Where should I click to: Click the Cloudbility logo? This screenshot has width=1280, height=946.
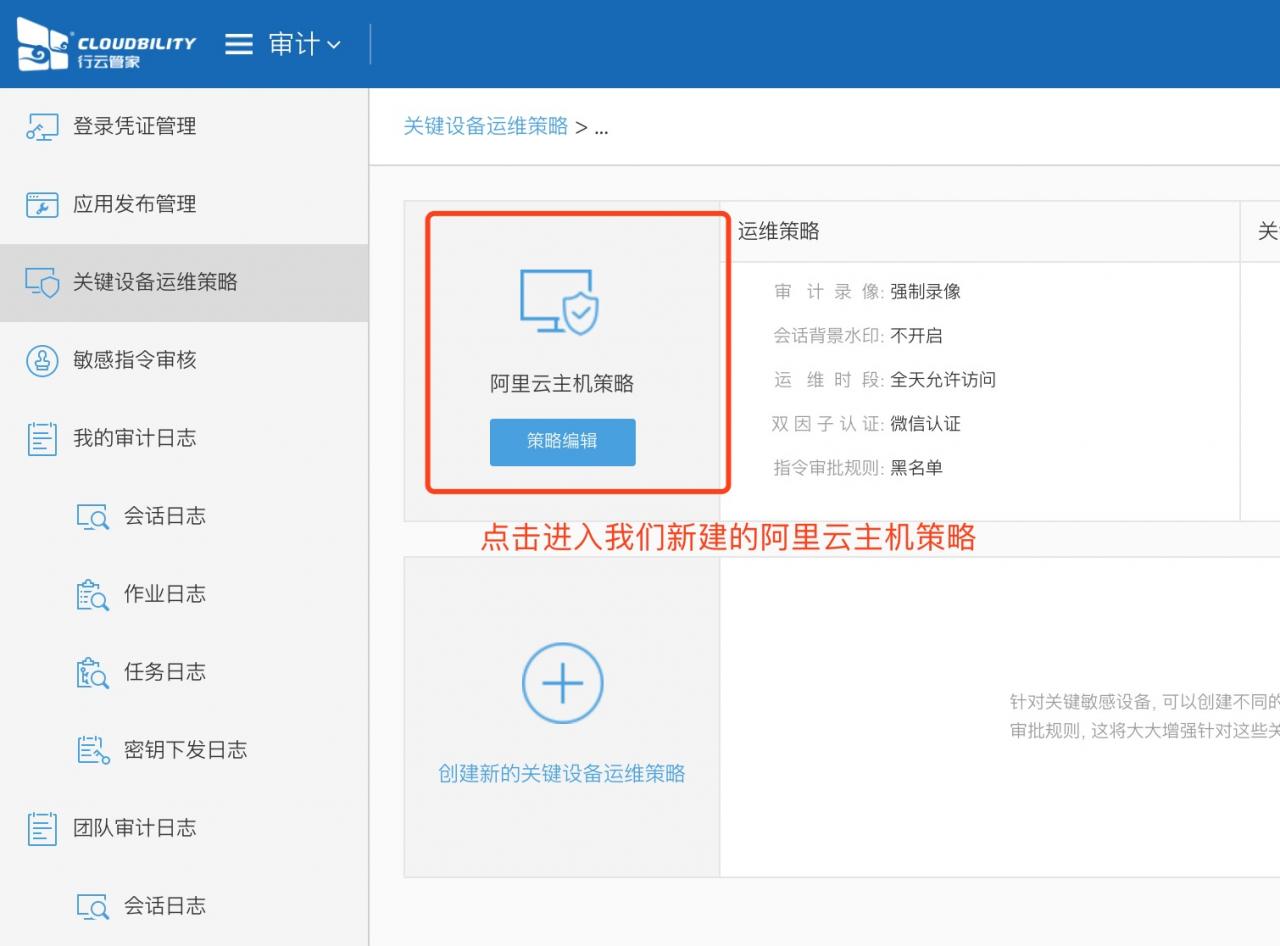coord(106,45)
